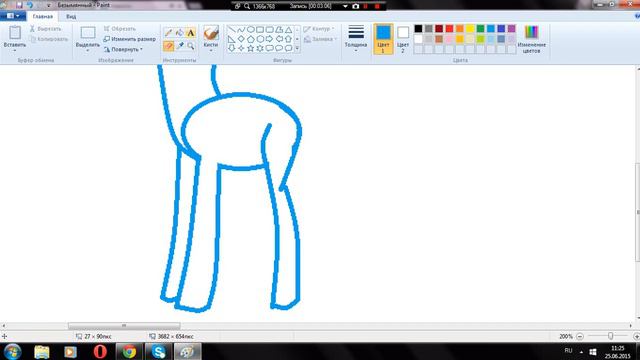Pick the up arrow shape
Viewport: 640px width, 360px height.
click(x=289, y=39)
